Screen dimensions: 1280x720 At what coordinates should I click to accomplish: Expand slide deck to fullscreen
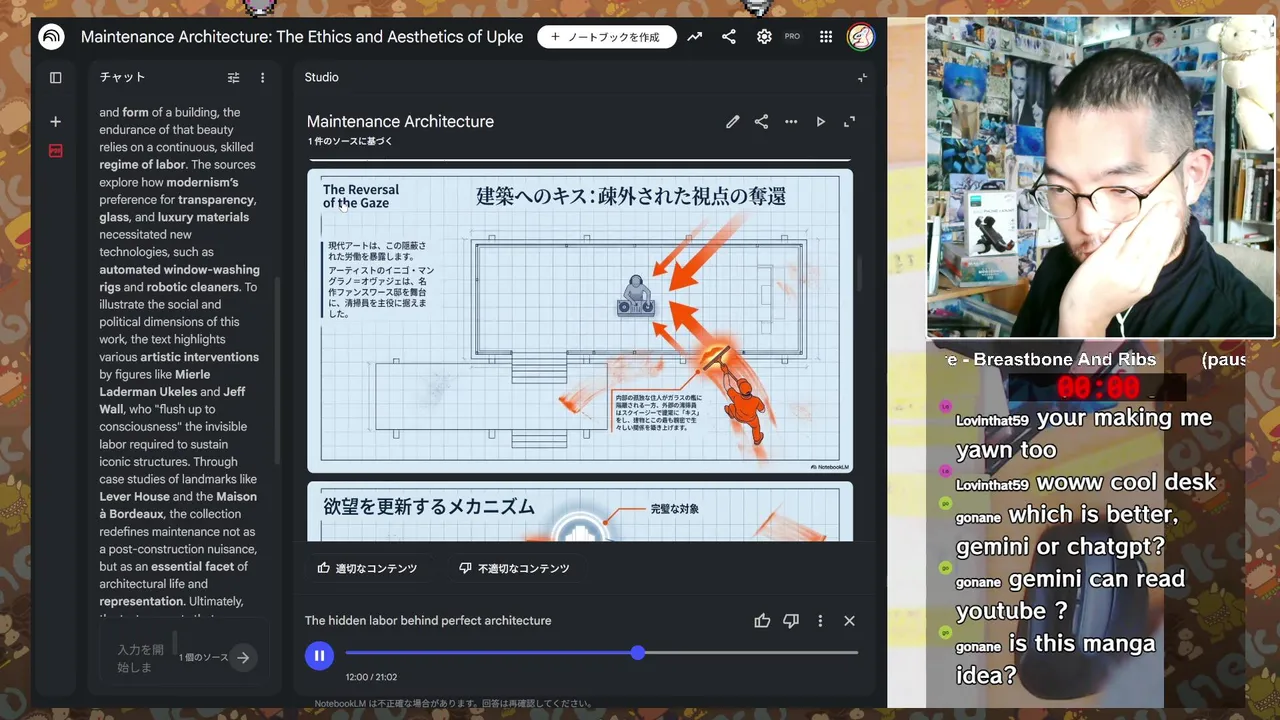[x=850, y=122]
